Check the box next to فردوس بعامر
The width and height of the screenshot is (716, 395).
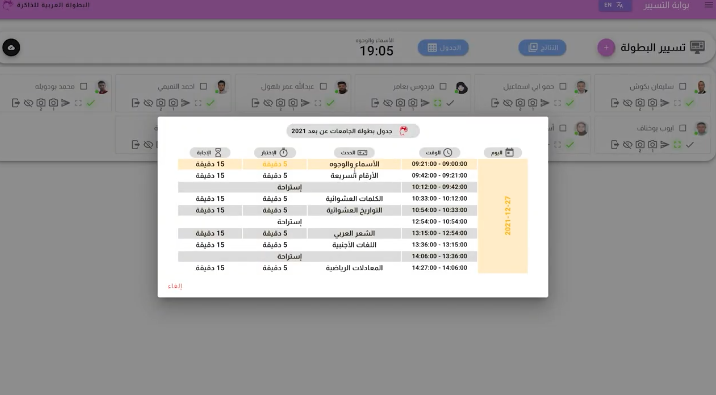pos(443,86)
